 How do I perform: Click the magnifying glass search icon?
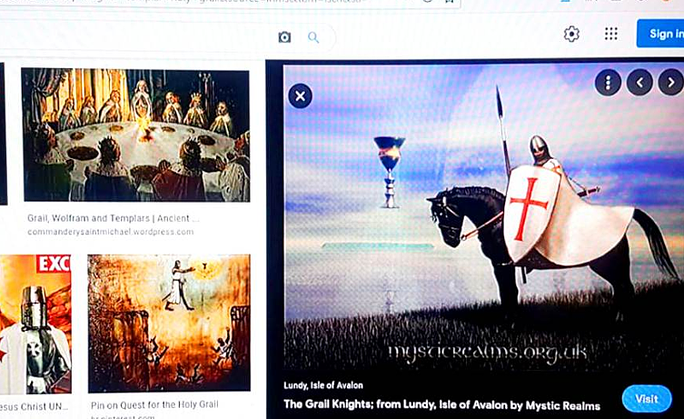coord(313,37)
